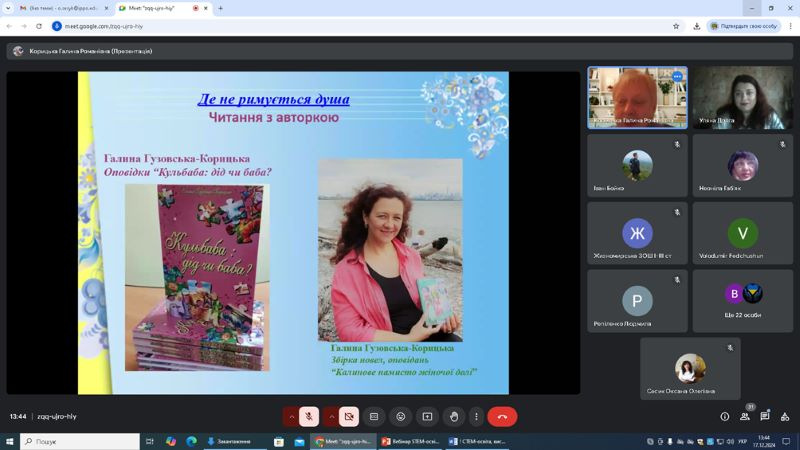Image resolution: width=800 pixels, height=450 pixels.
Task: Open options on the presenter's video tile
Action: coord(677,77)
